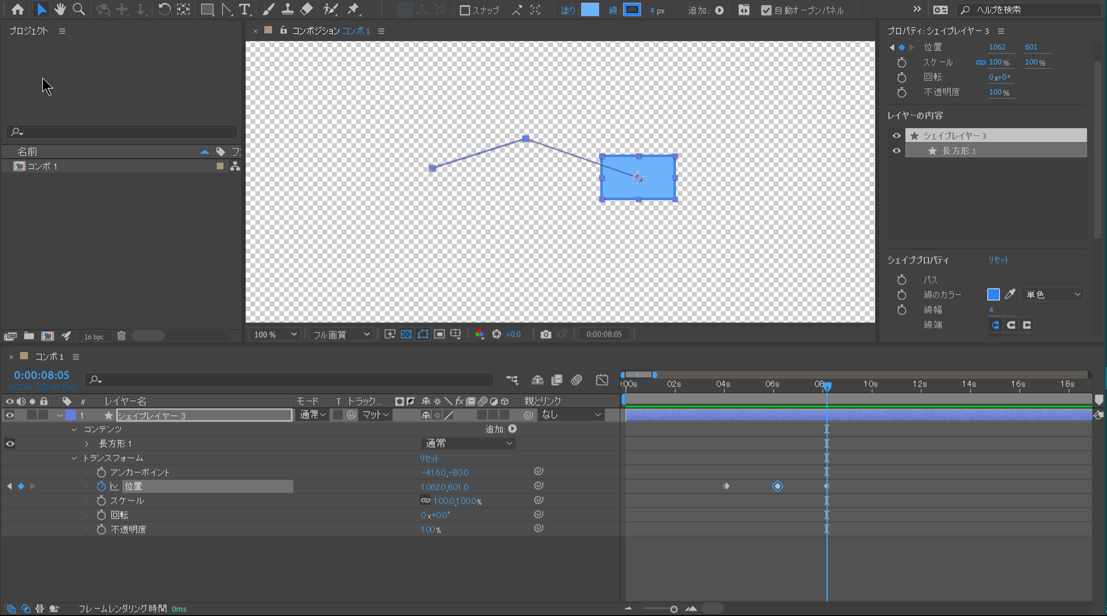
Task: Click the stroke color swatch 線のカラー
Action: click(x=993, y=295)
